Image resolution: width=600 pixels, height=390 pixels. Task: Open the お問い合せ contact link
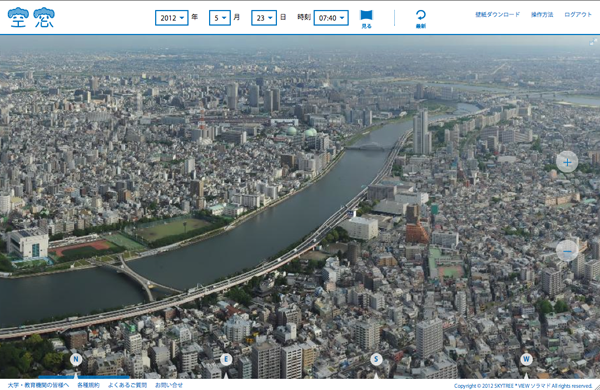click(169, 385)
